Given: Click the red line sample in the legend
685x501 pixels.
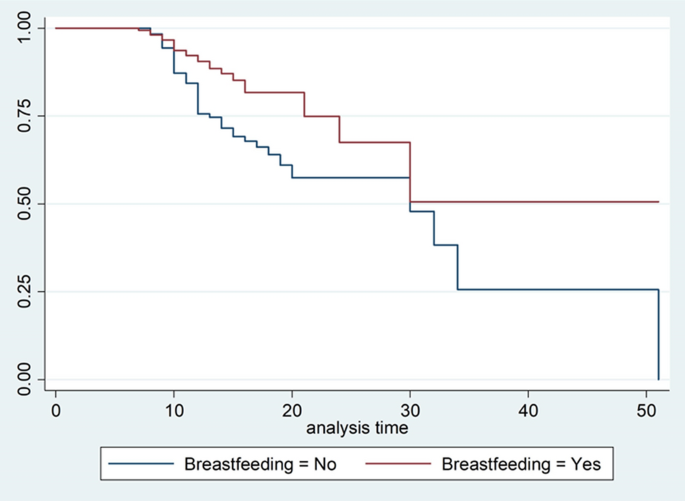Looking at the screenshot, I should pos(398,464).
